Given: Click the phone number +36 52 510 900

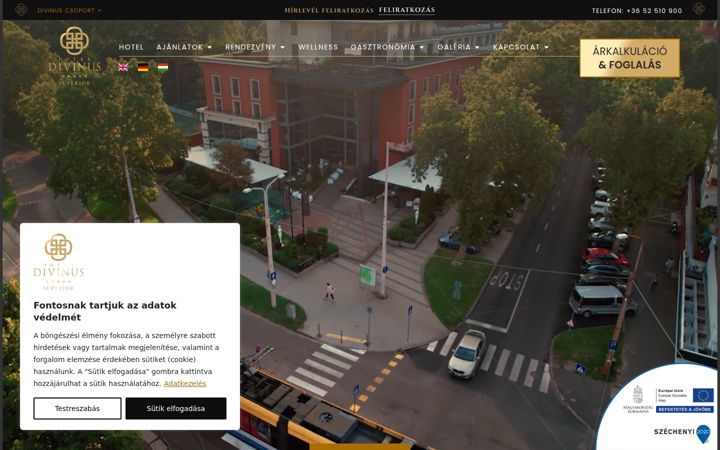Looking at the screenshot, I should click(654, 11).
